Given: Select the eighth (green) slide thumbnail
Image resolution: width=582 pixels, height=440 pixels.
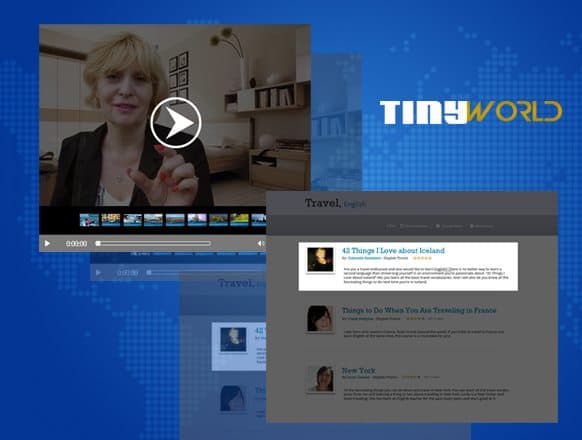Looking at the screenshot, I should pos(239,220).
